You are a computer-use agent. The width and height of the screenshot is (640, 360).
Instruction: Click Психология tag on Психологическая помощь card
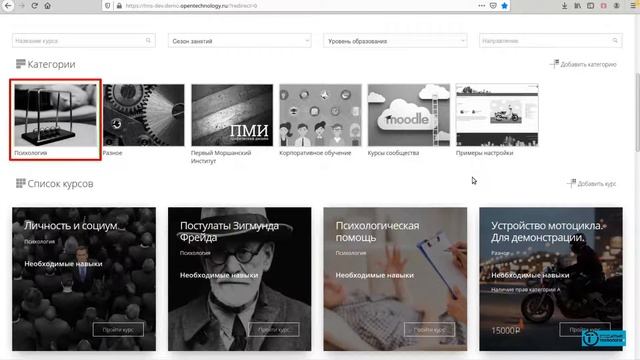point(351,253)
